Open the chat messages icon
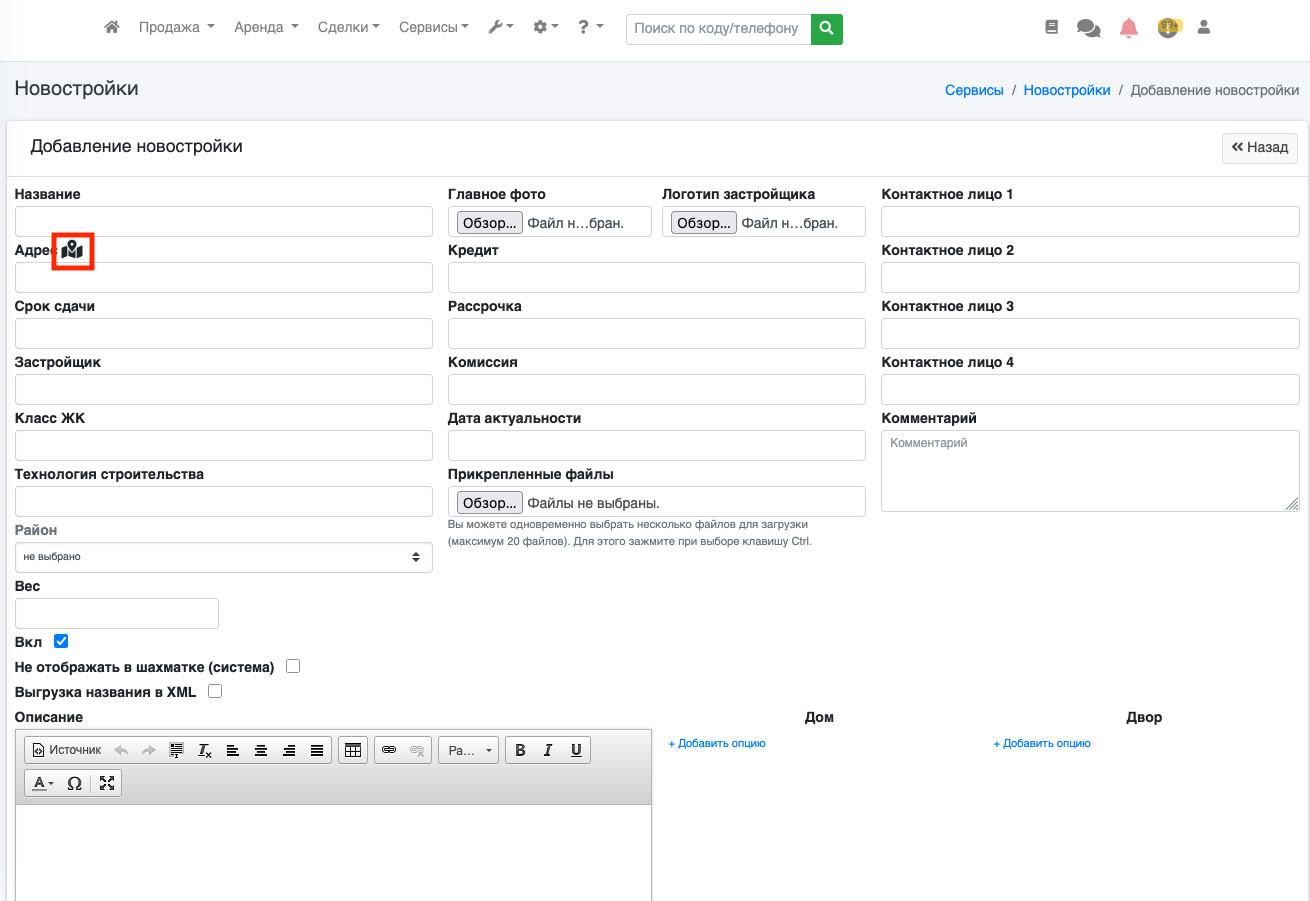 click(x=1088, y=28)
